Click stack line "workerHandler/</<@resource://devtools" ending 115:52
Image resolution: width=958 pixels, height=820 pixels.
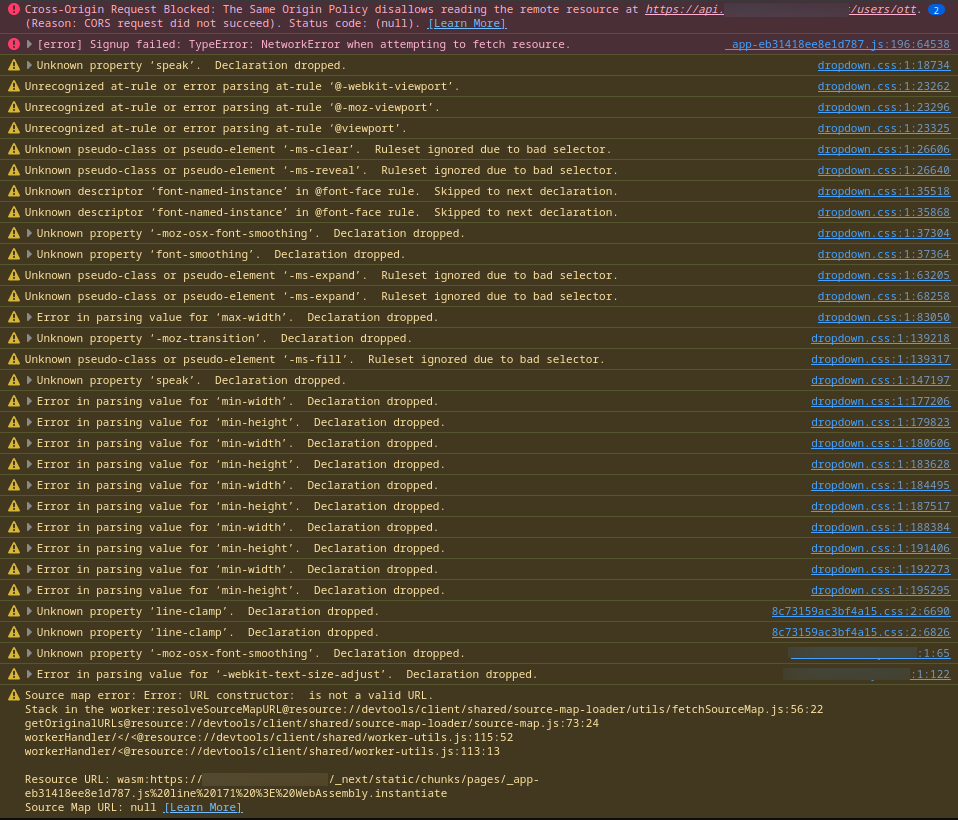[x=269, y=738]
